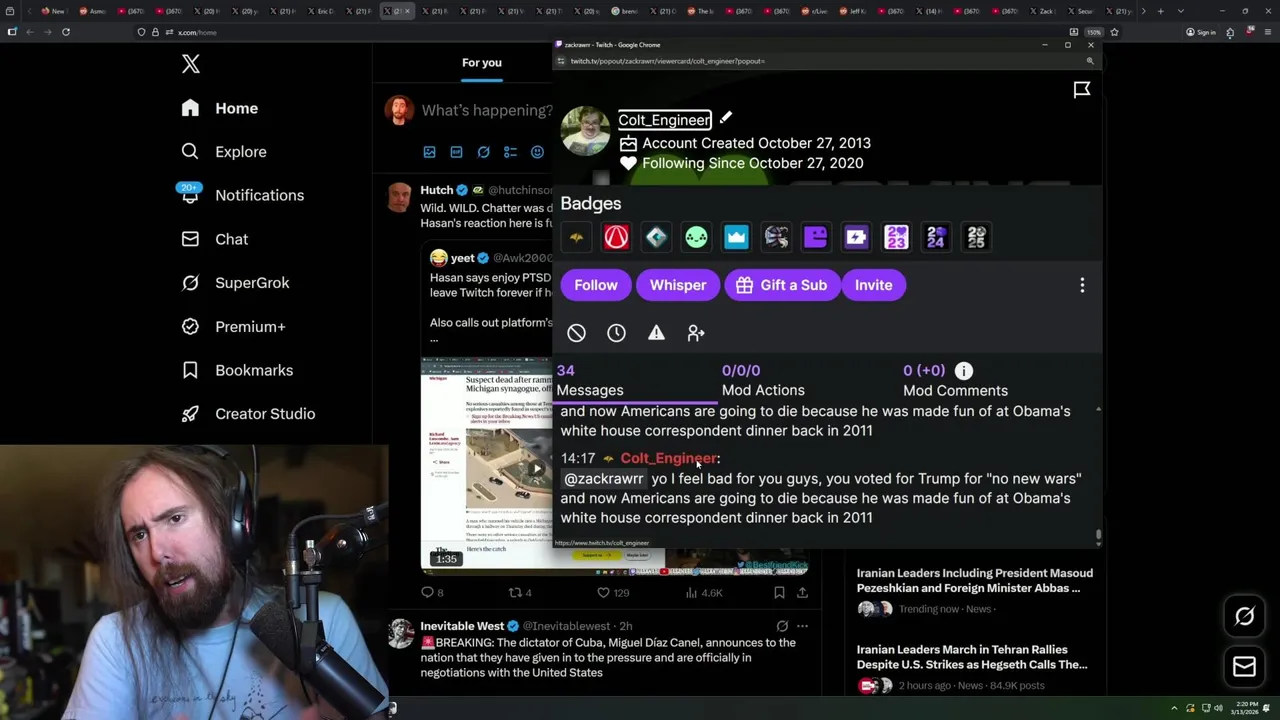The width and height of the screenshot is (1280, 720).
Task: Click the add image icon in composer
Action: click(x=429, y=152)
